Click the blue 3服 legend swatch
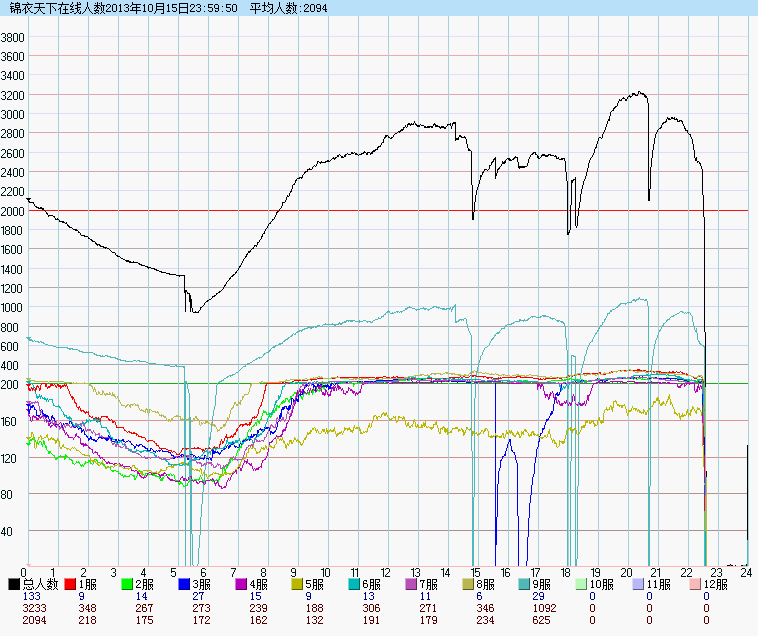Image resolution: width=758 pixels, height=636 pixels. pos(185,584)
